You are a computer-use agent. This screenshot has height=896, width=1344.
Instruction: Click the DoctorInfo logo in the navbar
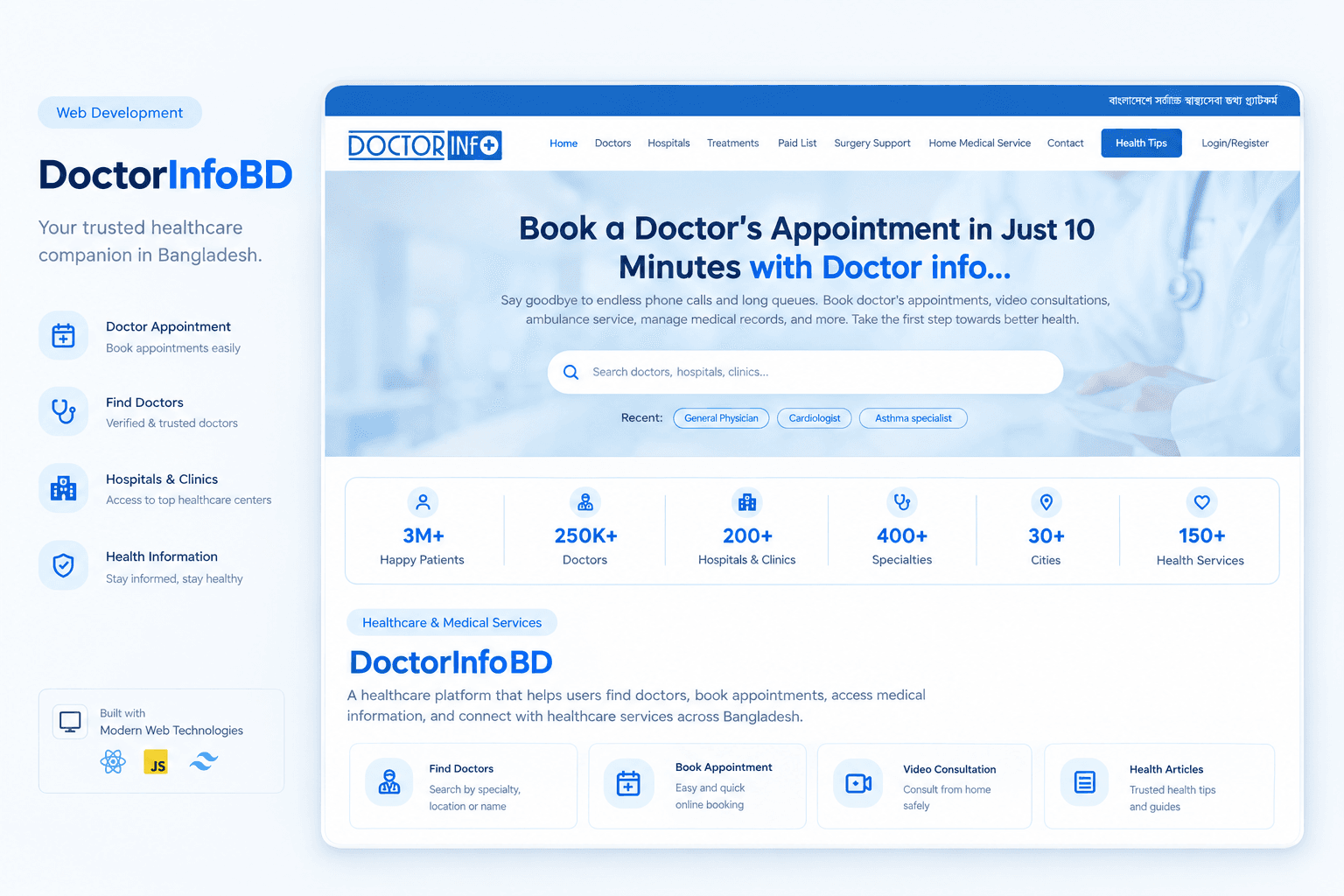[424, 144]
